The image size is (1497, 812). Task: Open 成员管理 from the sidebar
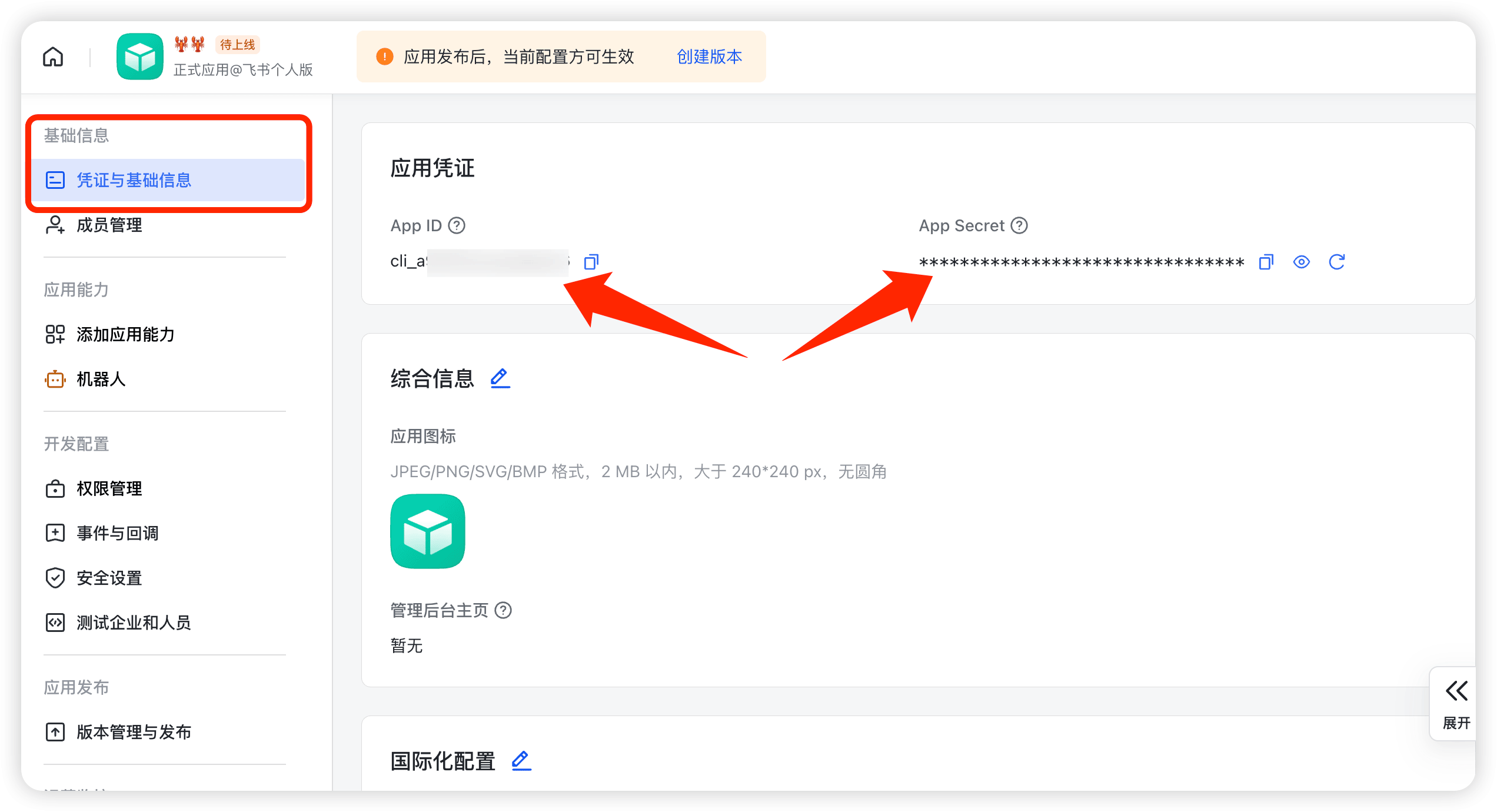(x=108, y=225)
